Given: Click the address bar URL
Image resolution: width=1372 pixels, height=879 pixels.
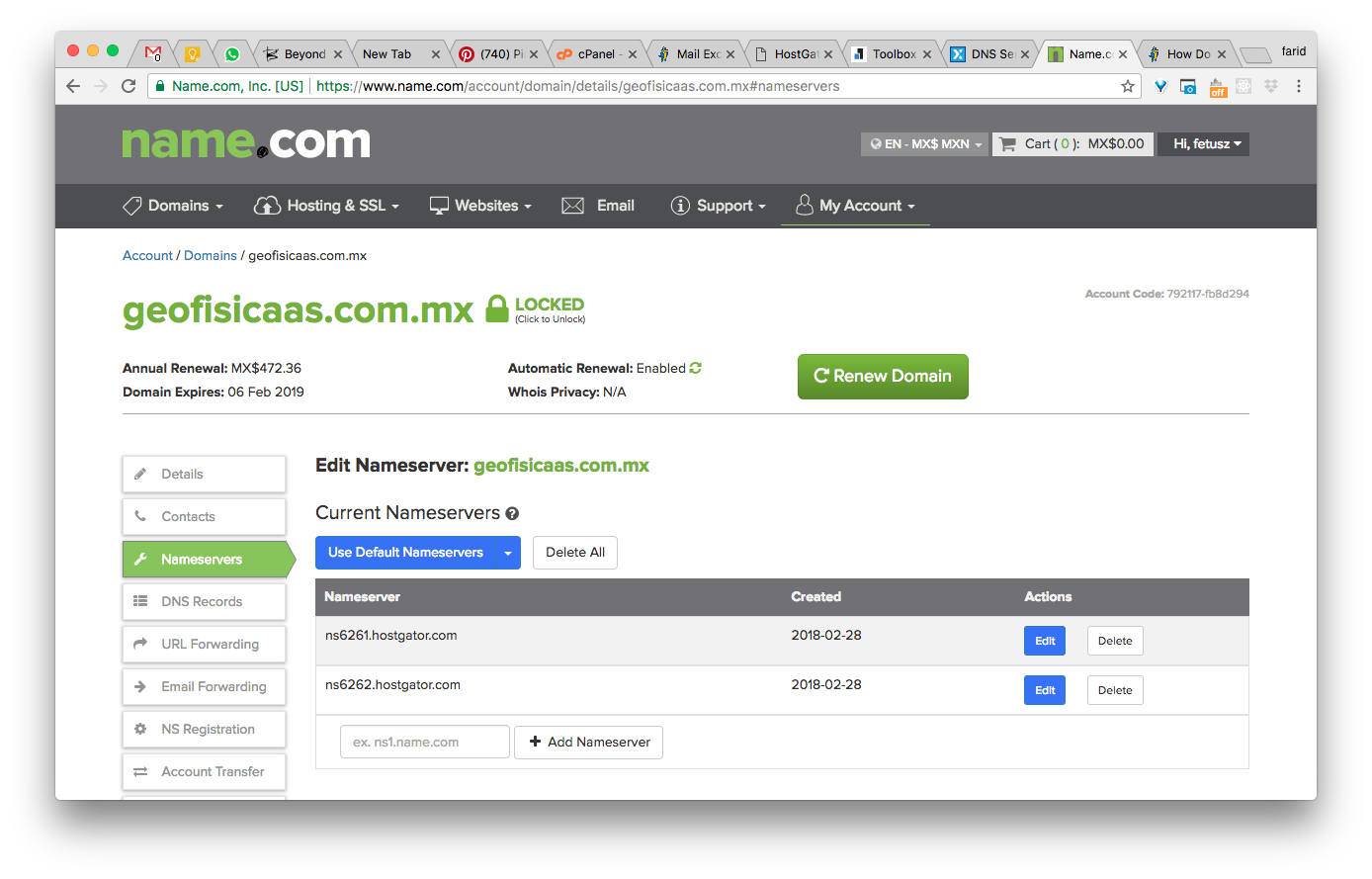Looking at the screenshot, I should pyautogui.click(x=578, y=86).
